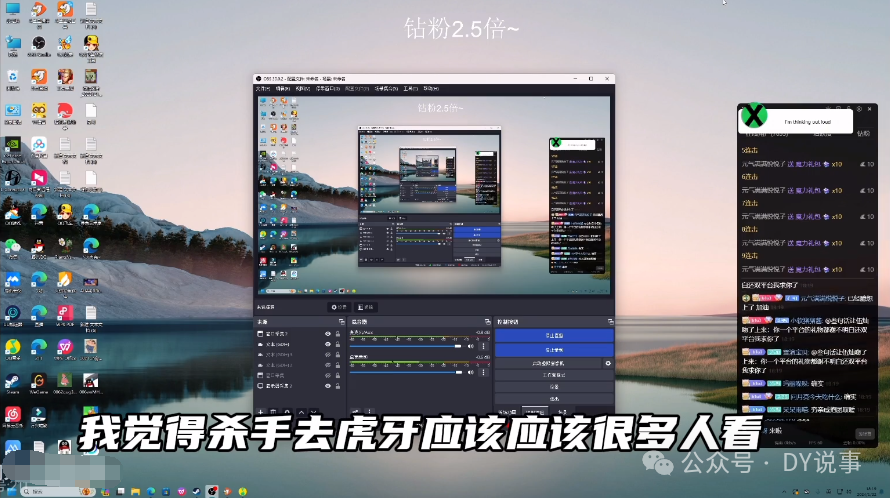Click the add source plus icon in OBS
Screen dimensions: 890x498
[x=261, y=412]
